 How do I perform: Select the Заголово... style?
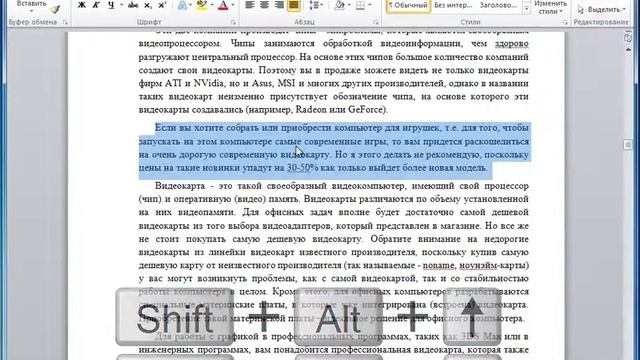point(498,5)
